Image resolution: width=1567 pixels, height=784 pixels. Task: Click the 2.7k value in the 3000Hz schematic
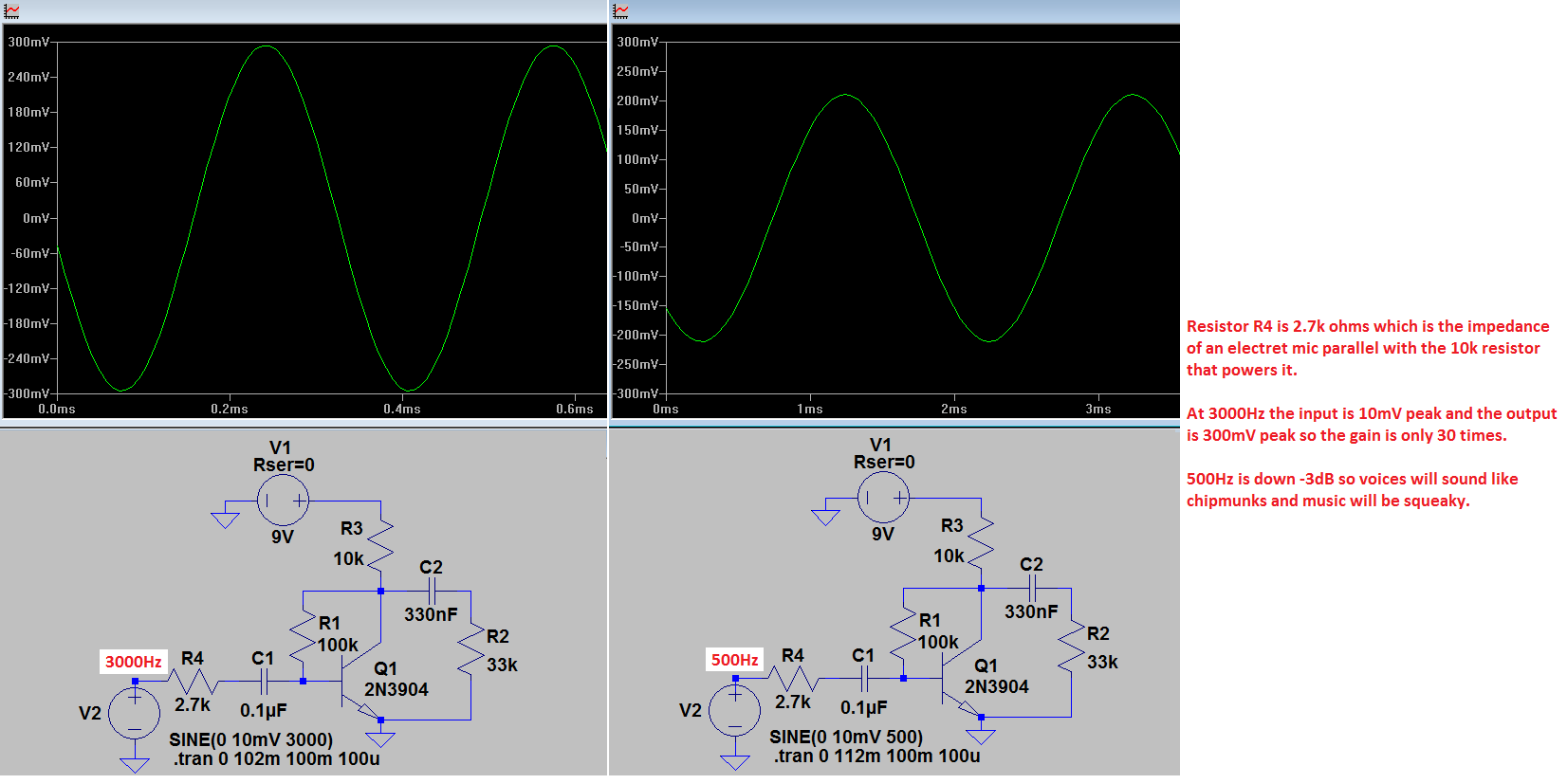(193, 705)
